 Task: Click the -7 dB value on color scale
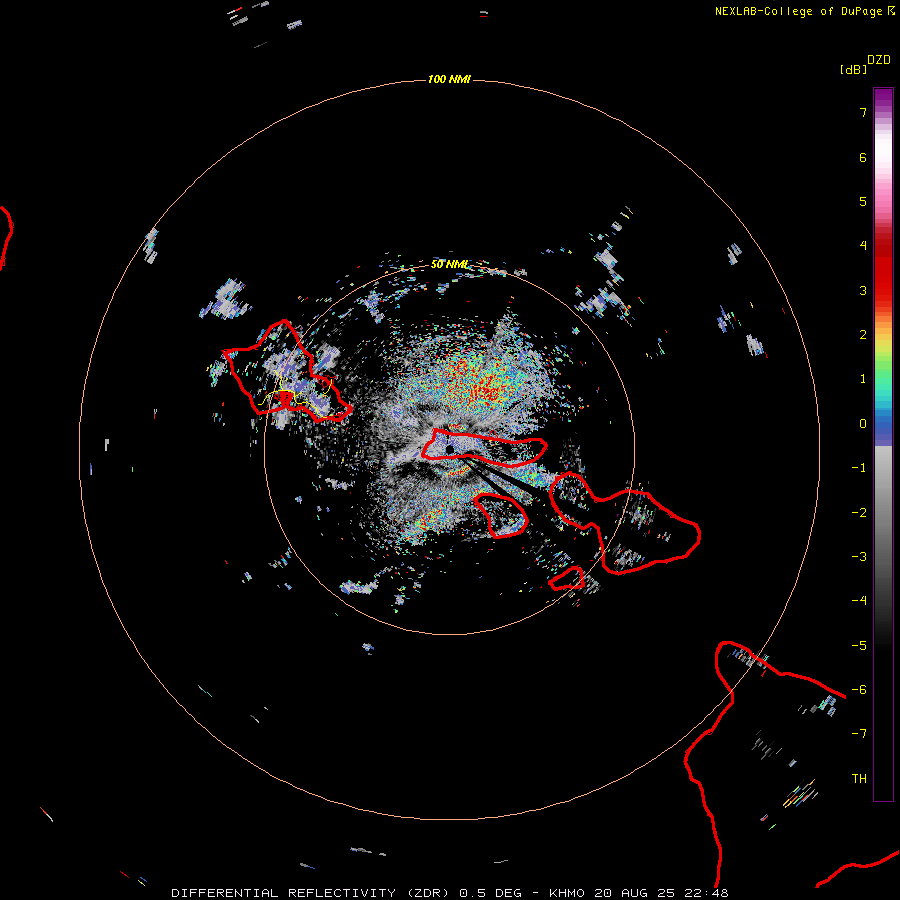859,733
